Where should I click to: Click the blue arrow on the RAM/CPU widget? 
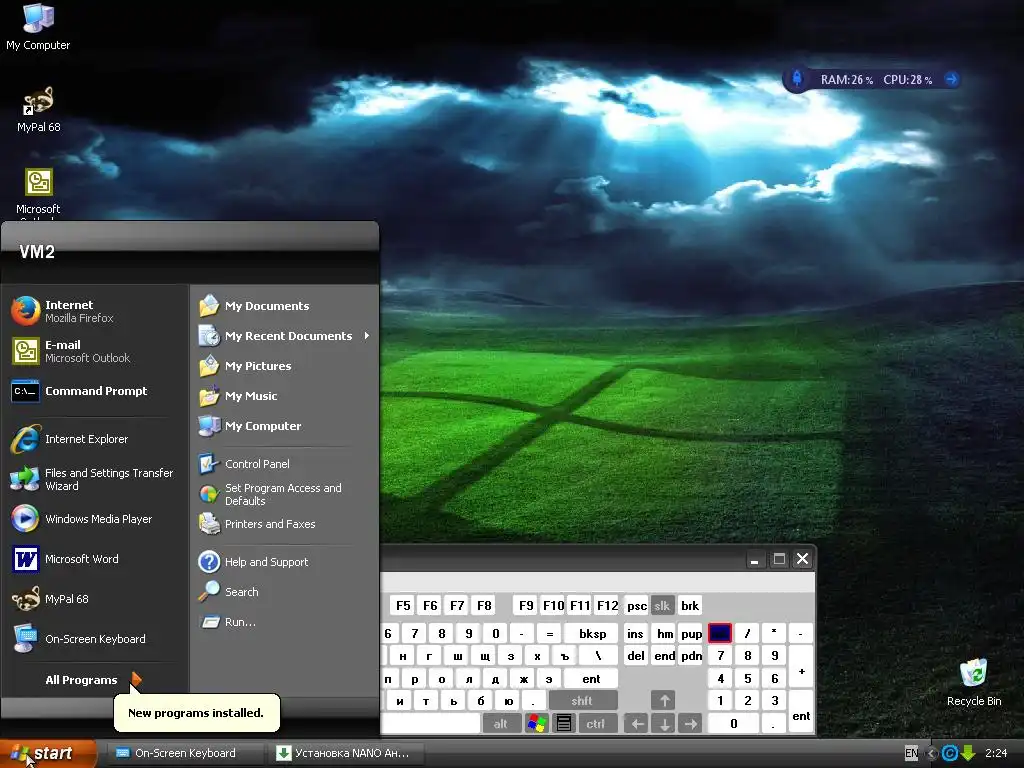(x=951, y=79)
